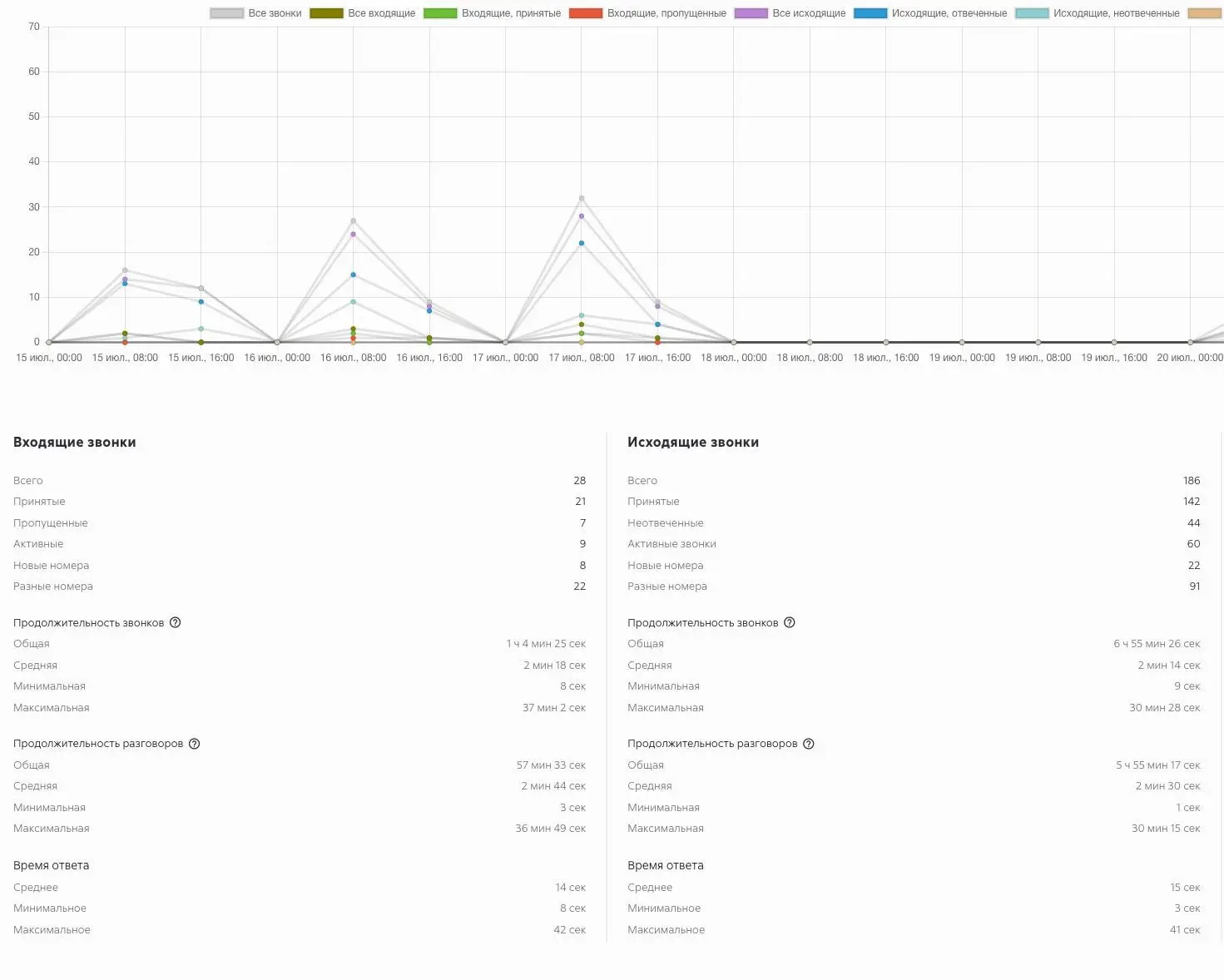Click gray point at 12 on 15 июл., 16:00

coord(201,288)
